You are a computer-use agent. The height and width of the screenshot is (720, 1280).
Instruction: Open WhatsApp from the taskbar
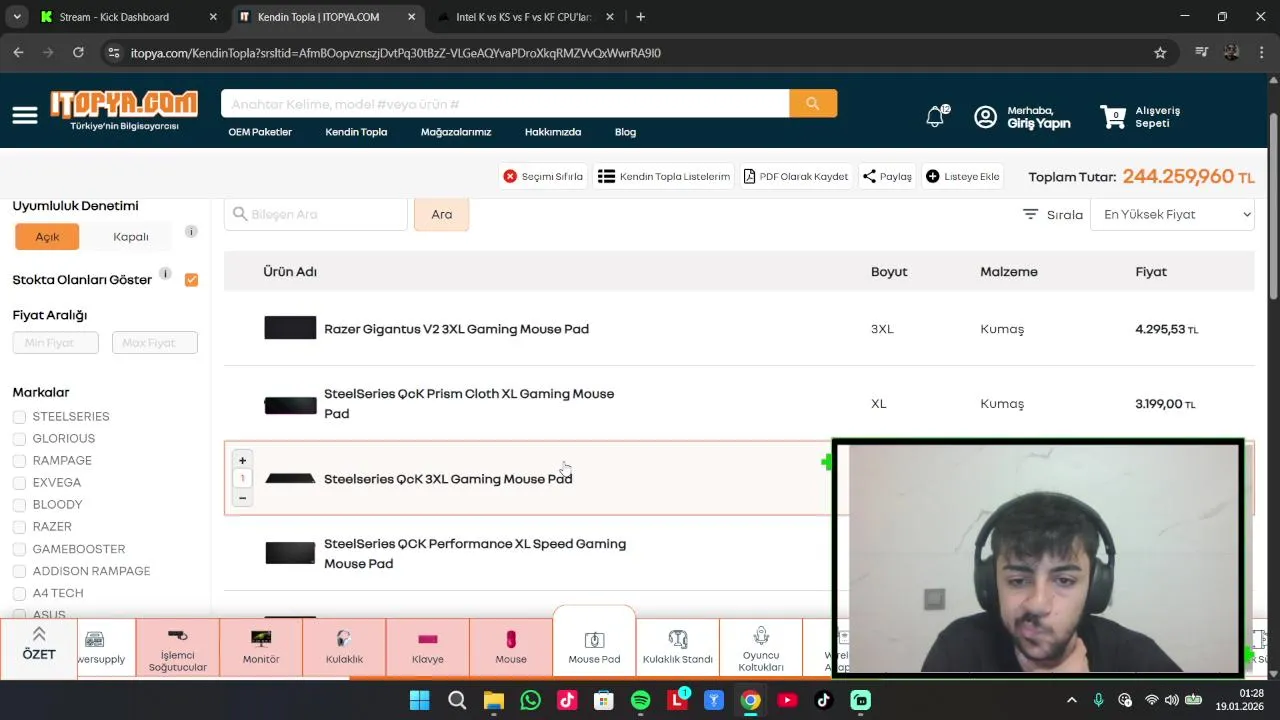tap(530, 701)
